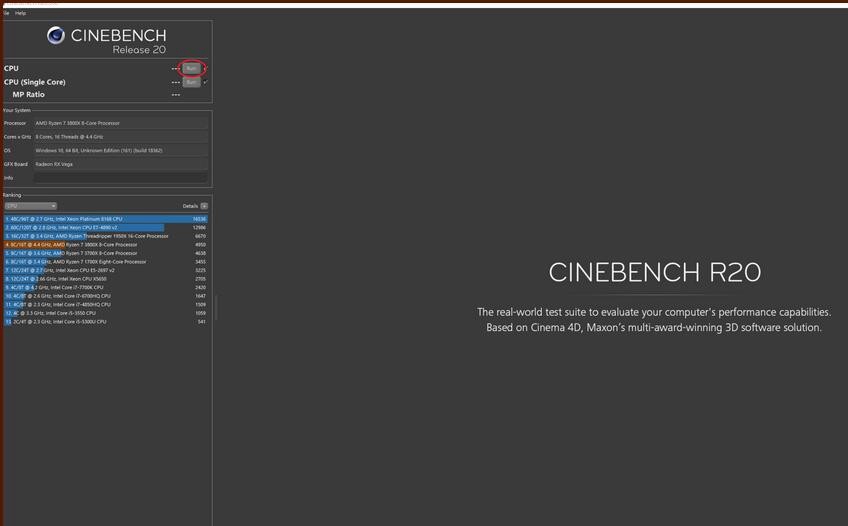Viewport: 848px width, 526px height.
Task: Click the Info input field
Action: click(x=121, y=178)
